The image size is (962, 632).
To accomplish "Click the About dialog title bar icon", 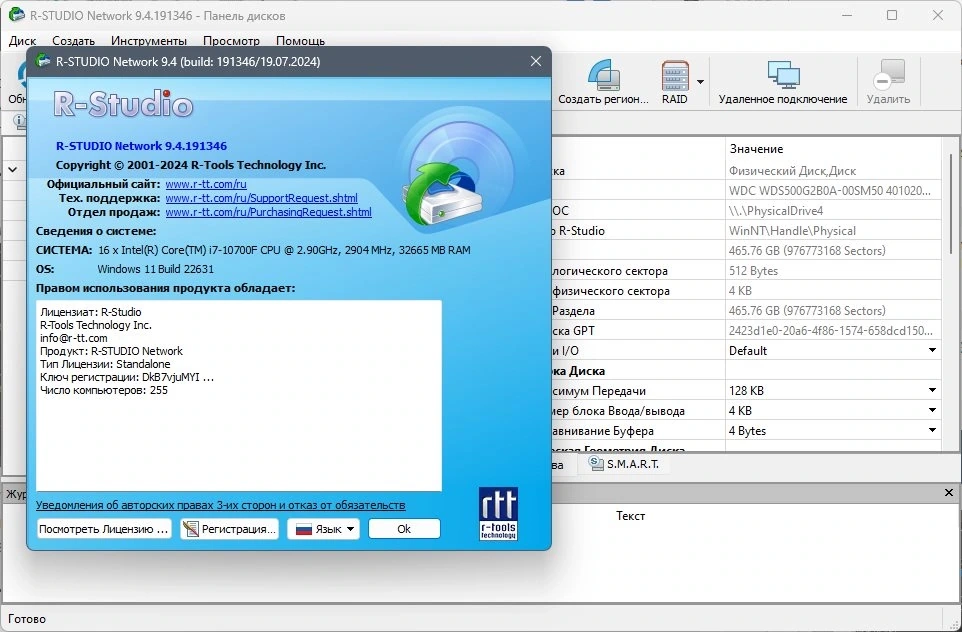I will click(x=43, y=61).
